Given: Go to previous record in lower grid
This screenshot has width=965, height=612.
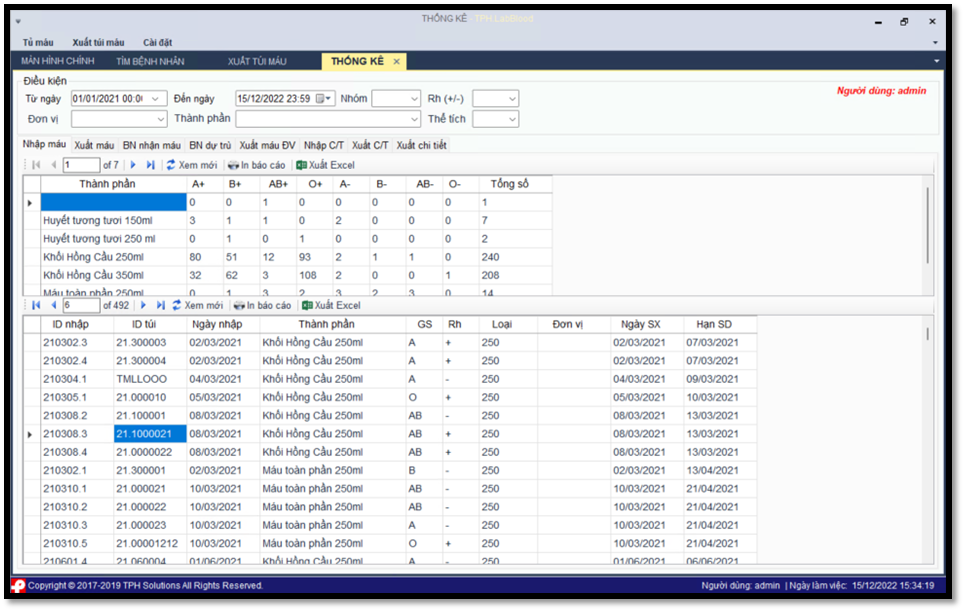Looking at the screenshot, I should click(x=54, y=305).
